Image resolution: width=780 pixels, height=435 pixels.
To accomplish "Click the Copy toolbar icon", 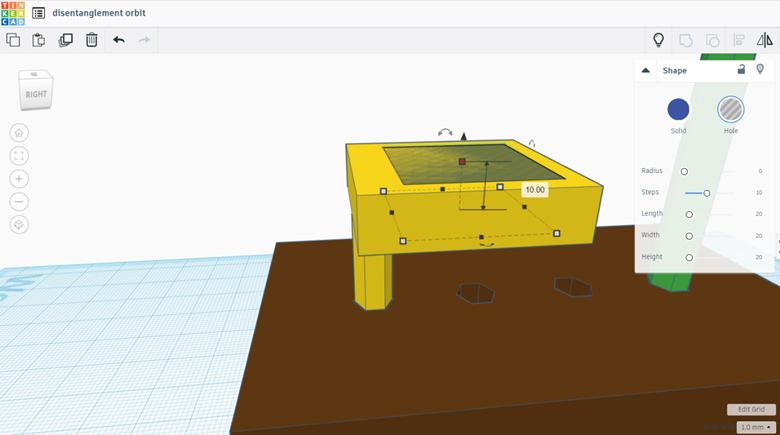I will coord(13,40).
